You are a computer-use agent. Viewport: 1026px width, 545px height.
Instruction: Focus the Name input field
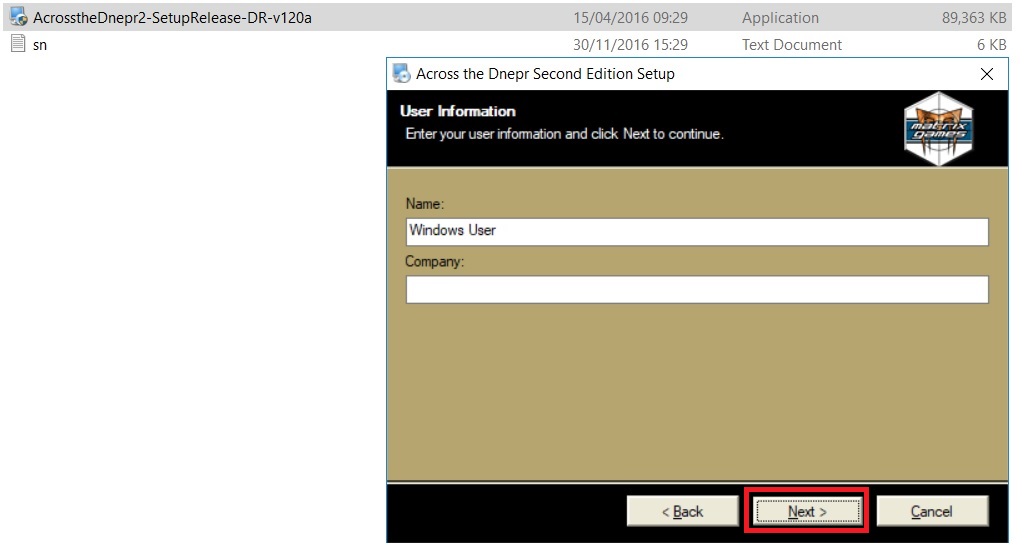tap(697, 232)
